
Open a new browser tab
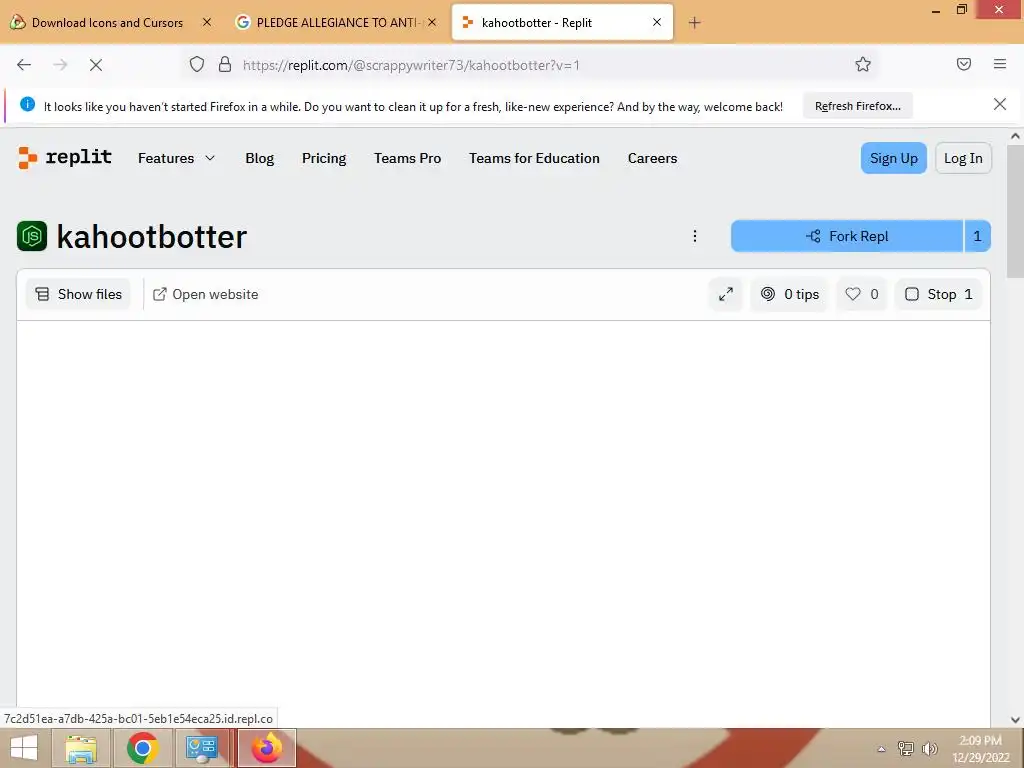pos(694,23)
